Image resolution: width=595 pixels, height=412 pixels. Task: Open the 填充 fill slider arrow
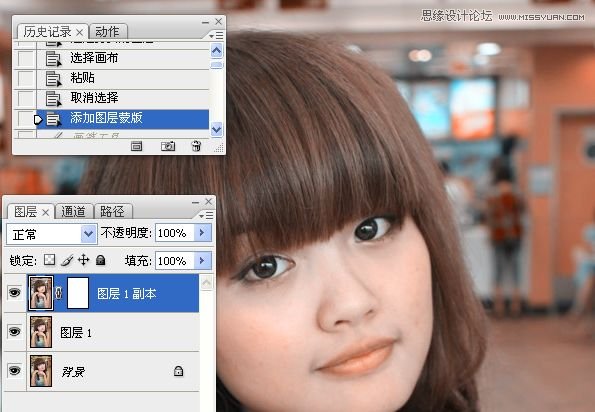tap(202, 260)
